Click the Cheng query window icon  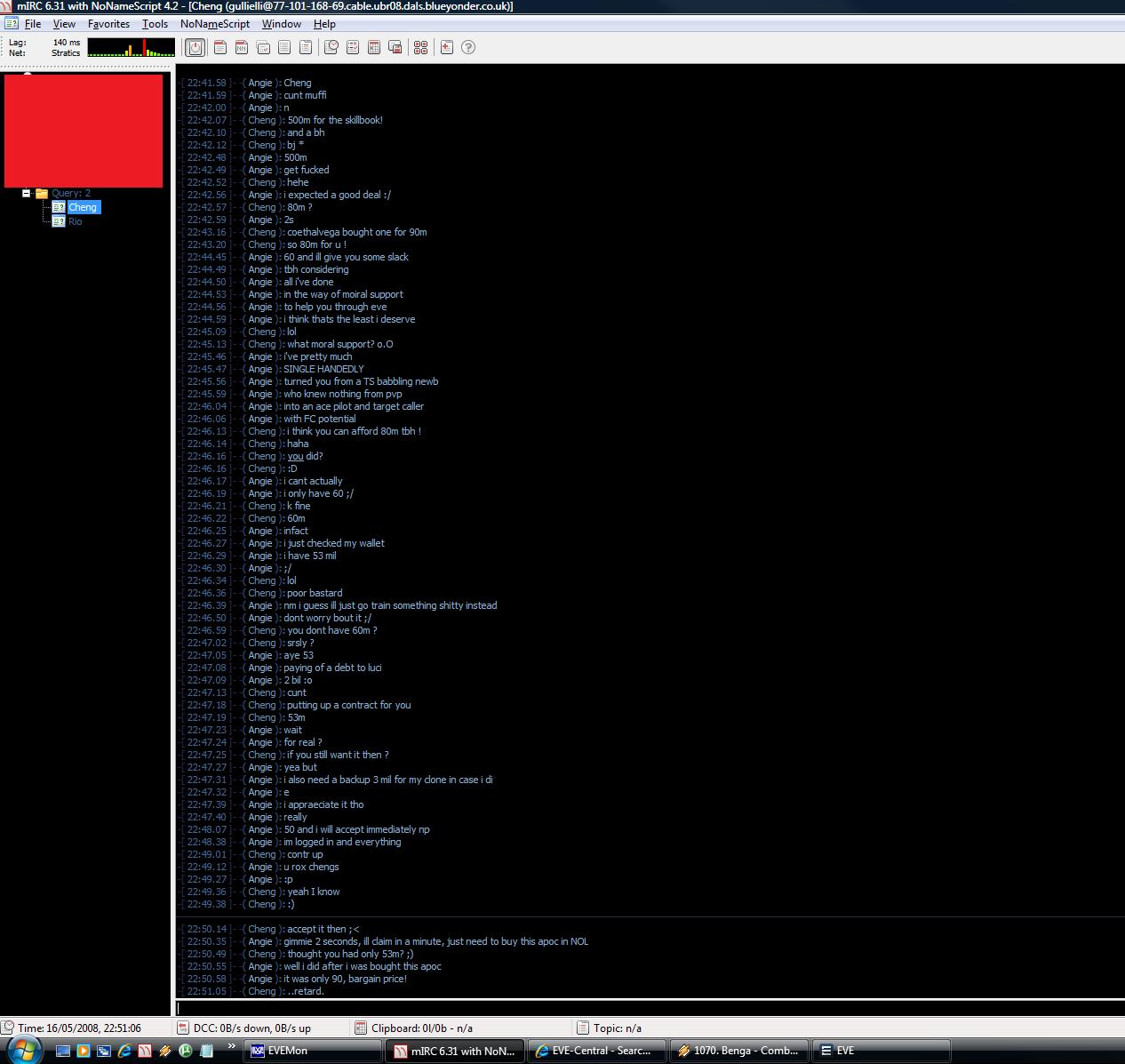click(x=59, y=207)
